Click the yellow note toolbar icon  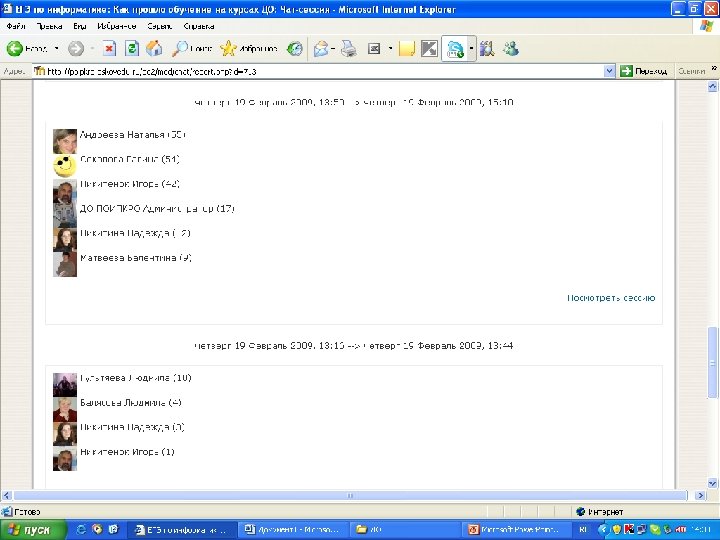point(406,48)
